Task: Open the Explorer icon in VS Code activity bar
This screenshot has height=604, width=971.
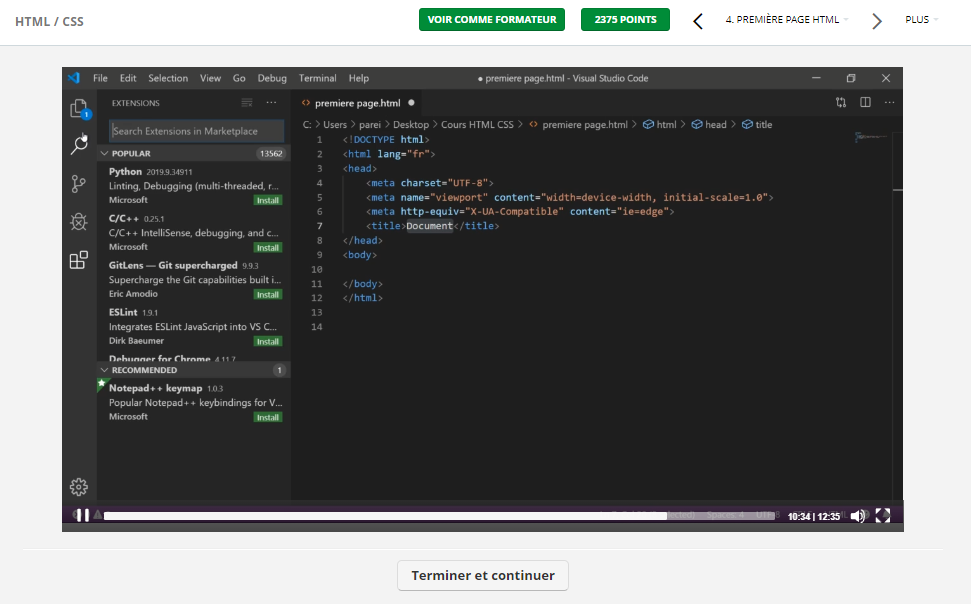Action: (79, 109)
